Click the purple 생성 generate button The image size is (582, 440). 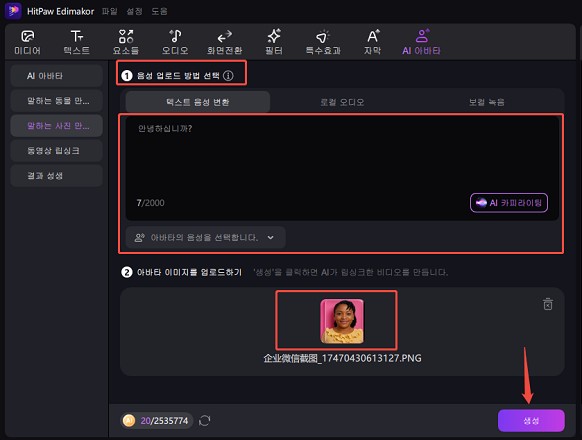point(531,421)
